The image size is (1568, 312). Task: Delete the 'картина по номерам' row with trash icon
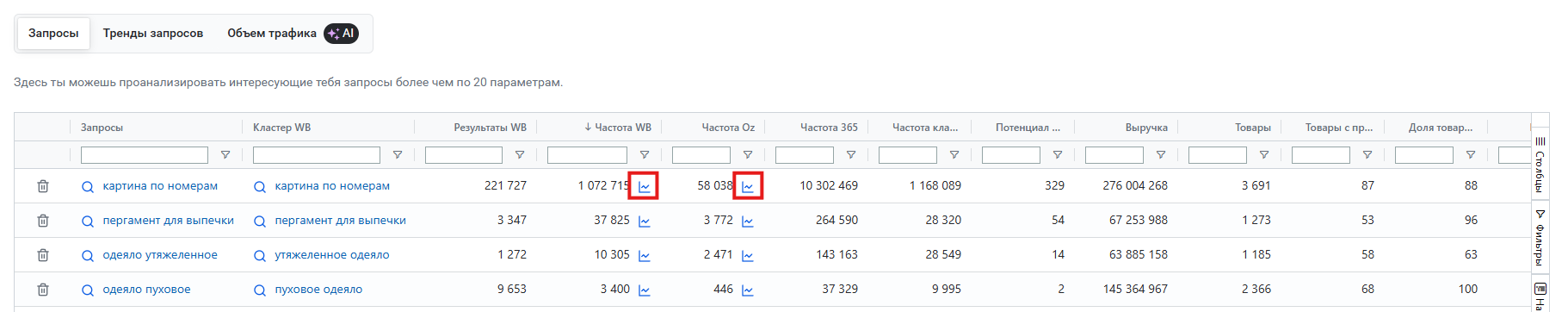click(43, 186)
